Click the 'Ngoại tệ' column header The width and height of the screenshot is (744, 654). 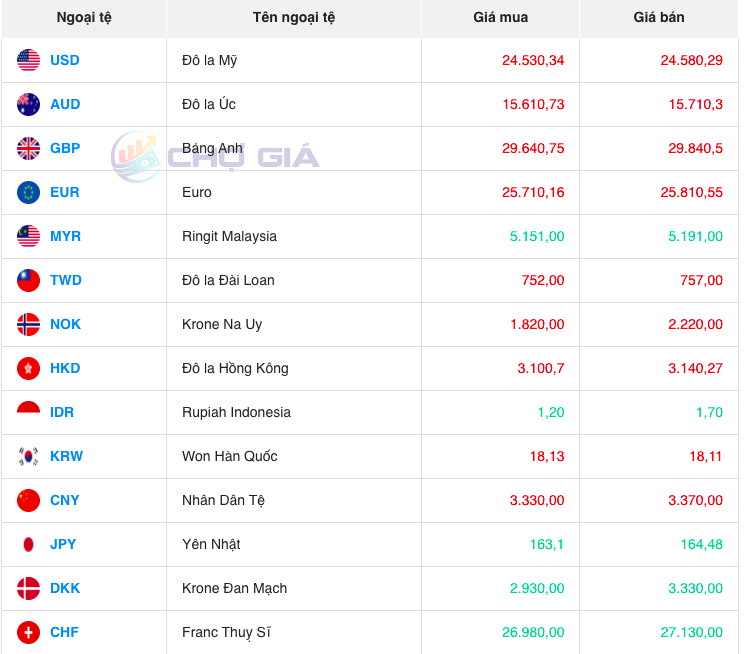pyautogui.click(x=84, y=18)
